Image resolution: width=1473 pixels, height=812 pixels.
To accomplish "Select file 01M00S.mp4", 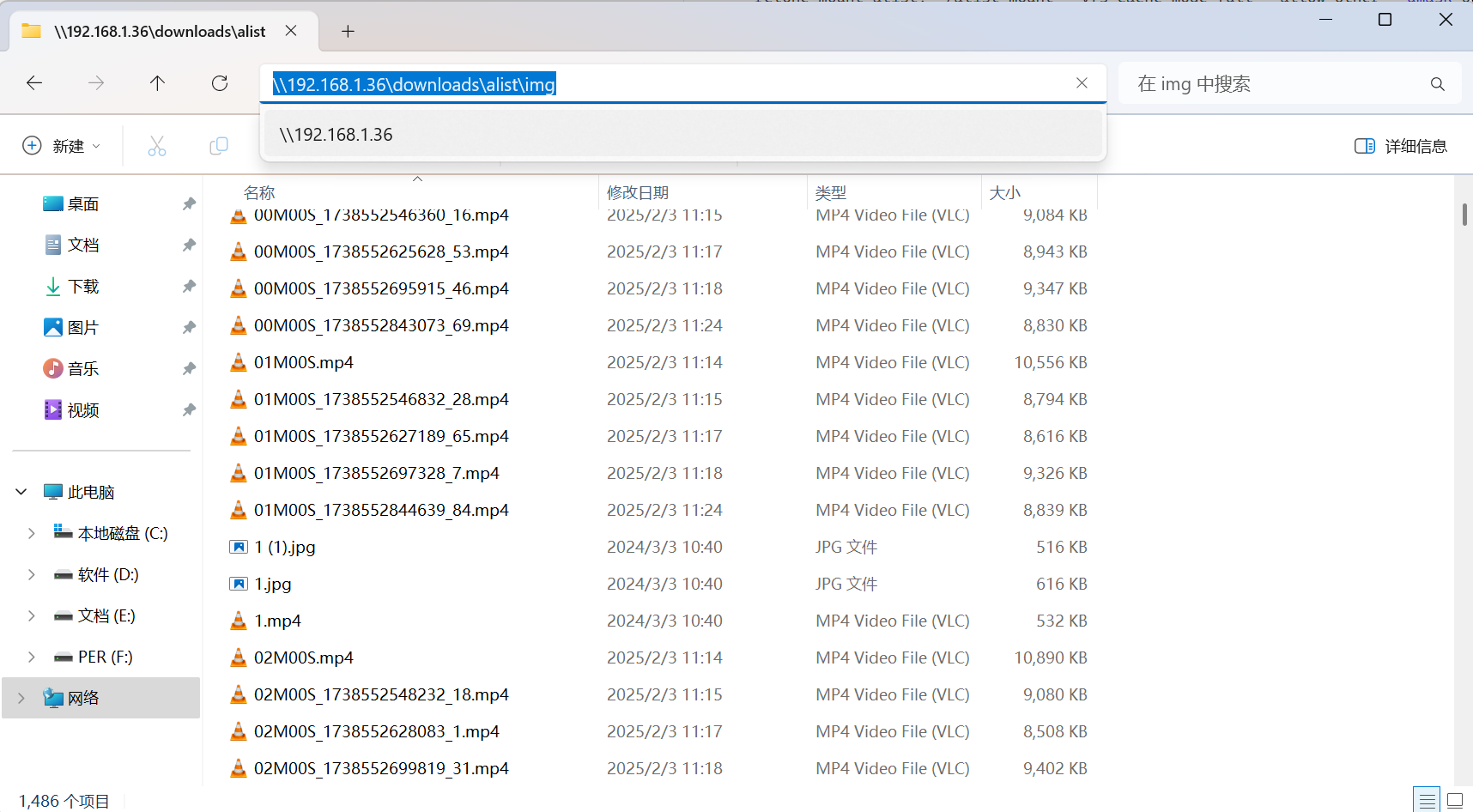I will [304, 362].
